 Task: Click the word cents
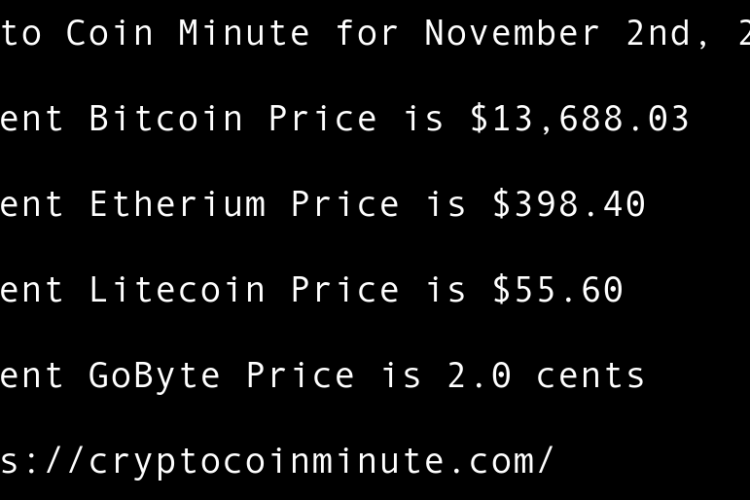(x=591, y=375)
